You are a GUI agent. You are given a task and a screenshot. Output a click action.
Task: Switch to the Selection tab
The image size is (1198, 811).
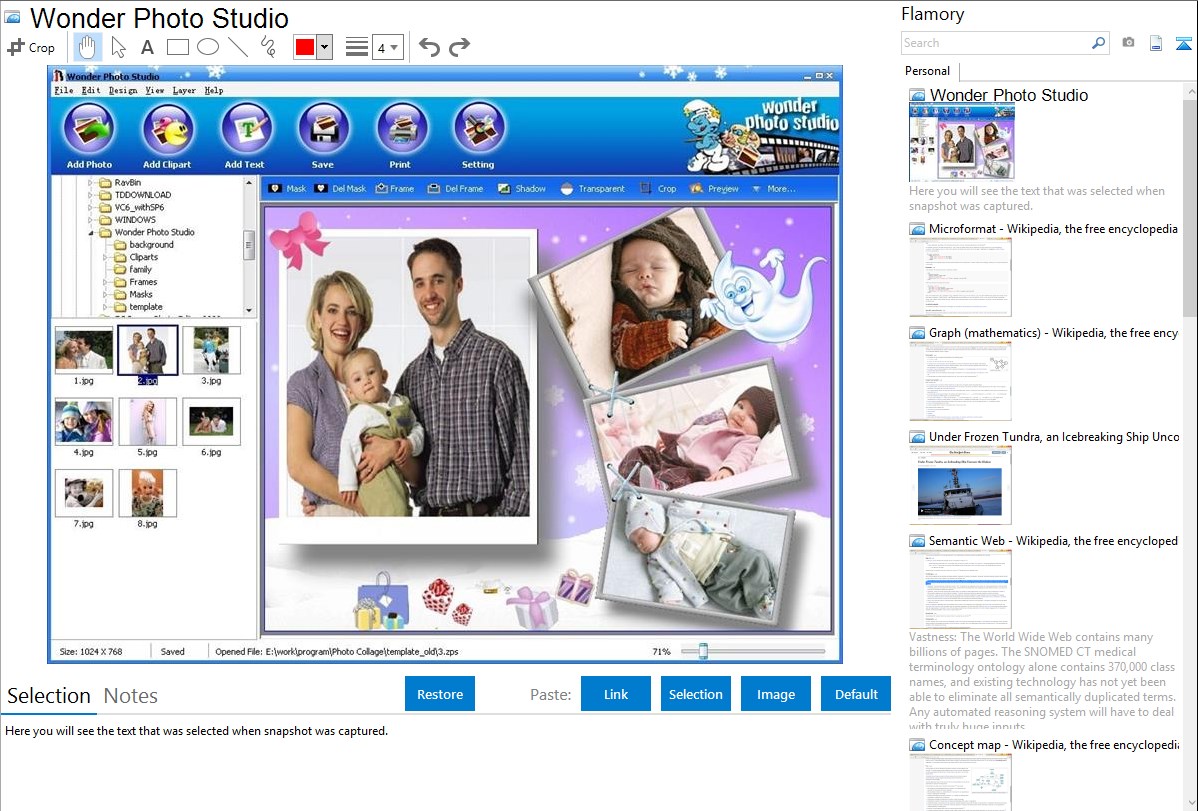[49, 696]
